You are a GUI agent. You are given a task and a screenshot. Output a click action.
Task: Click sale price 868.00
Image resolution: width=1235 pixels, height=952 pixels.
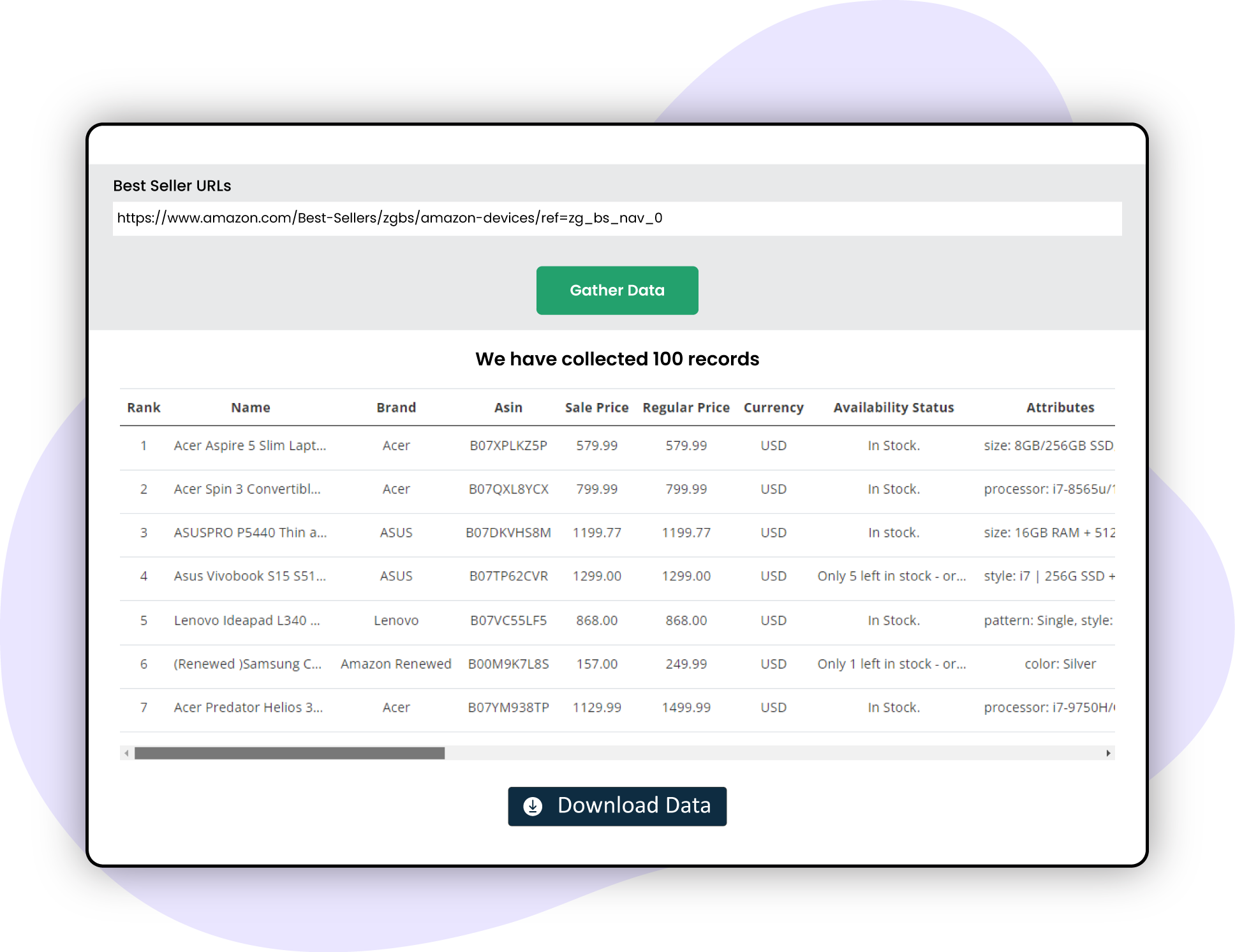click(x=596, y=620)
